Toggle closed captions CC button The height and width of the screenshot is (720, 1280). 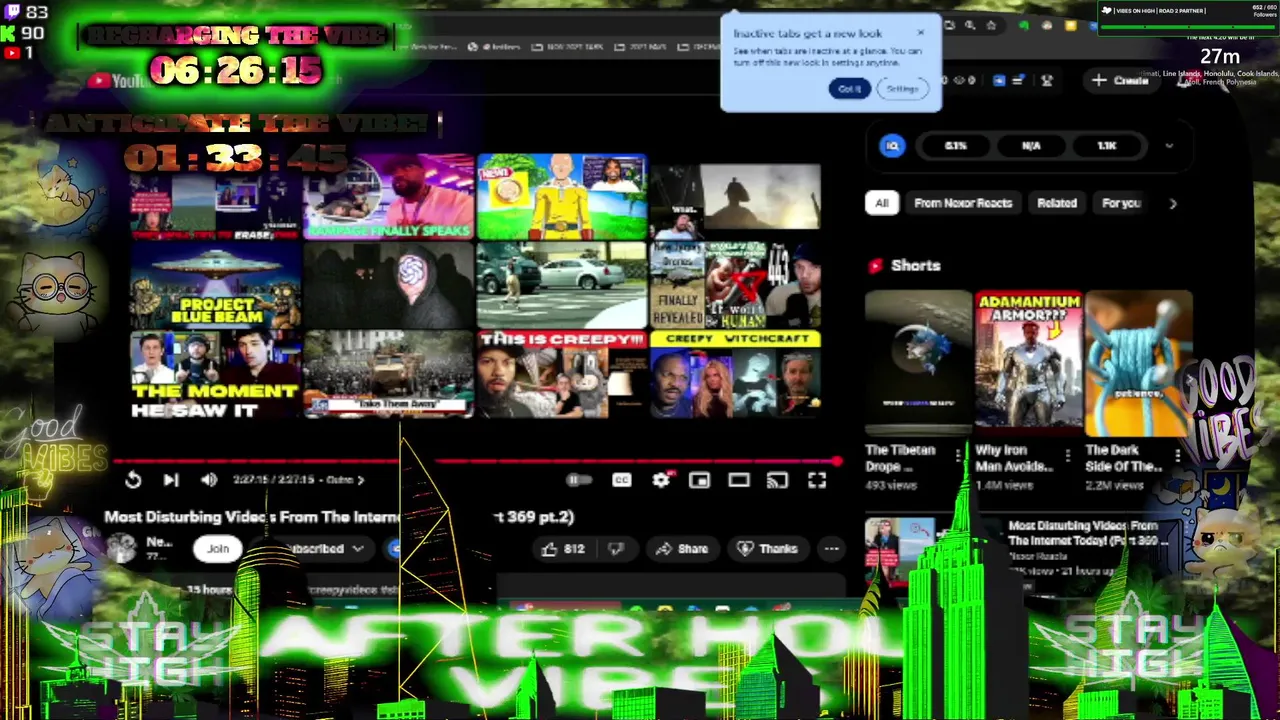pos(621,480)
